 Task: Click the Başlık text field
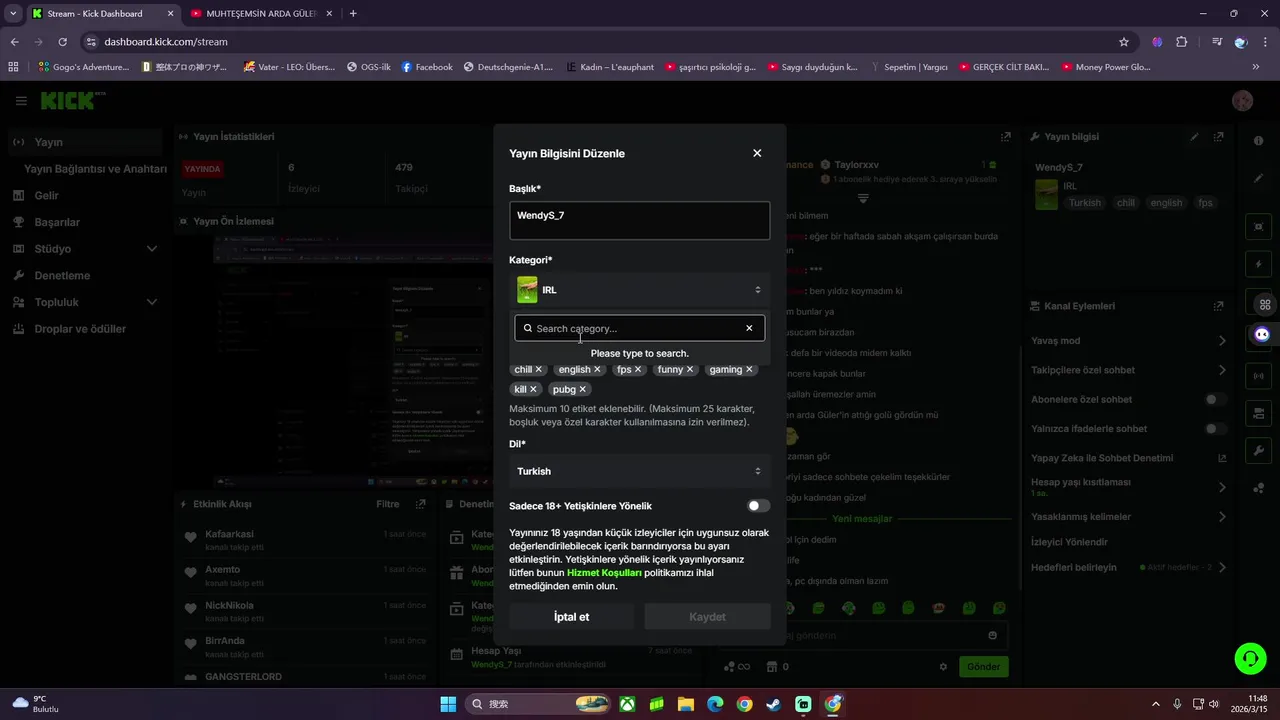pyautogui.click(x=639, y=221)
